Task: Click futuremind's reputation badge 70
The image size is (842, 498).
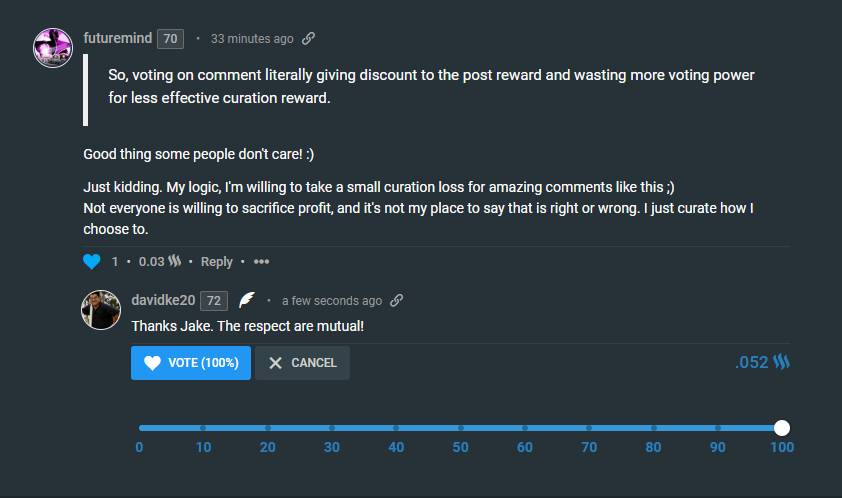Action: point(170,39)
